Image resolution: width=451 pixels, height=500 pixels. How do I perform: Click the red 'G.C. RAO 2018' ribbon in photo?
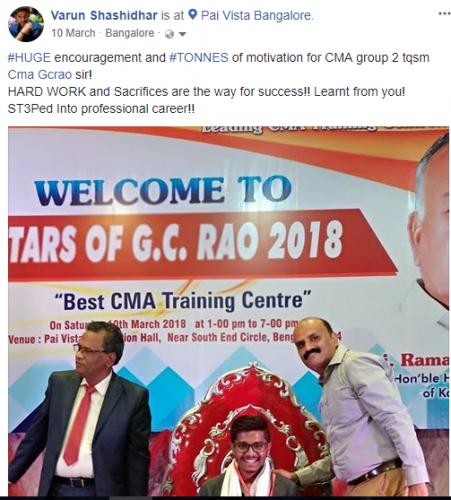(x=200, y=245)
